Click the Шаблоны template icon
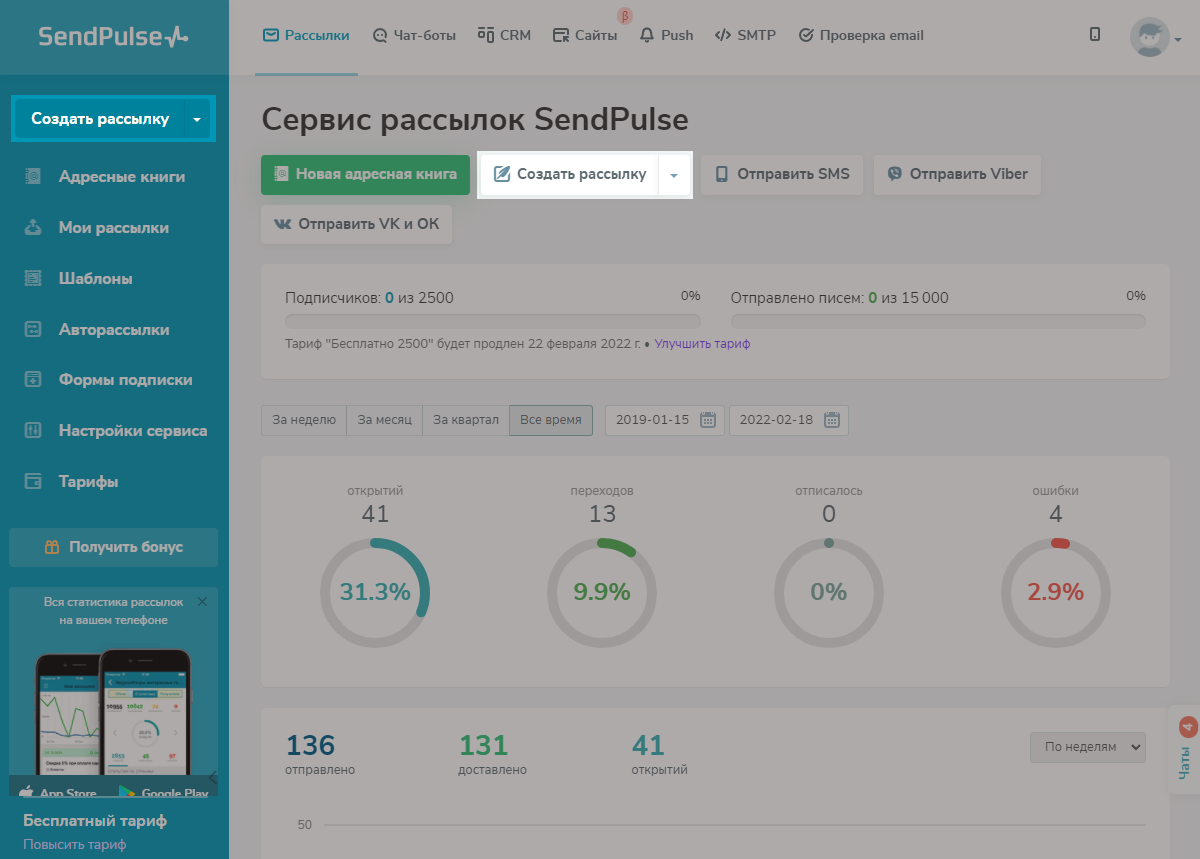 (33, 278)
